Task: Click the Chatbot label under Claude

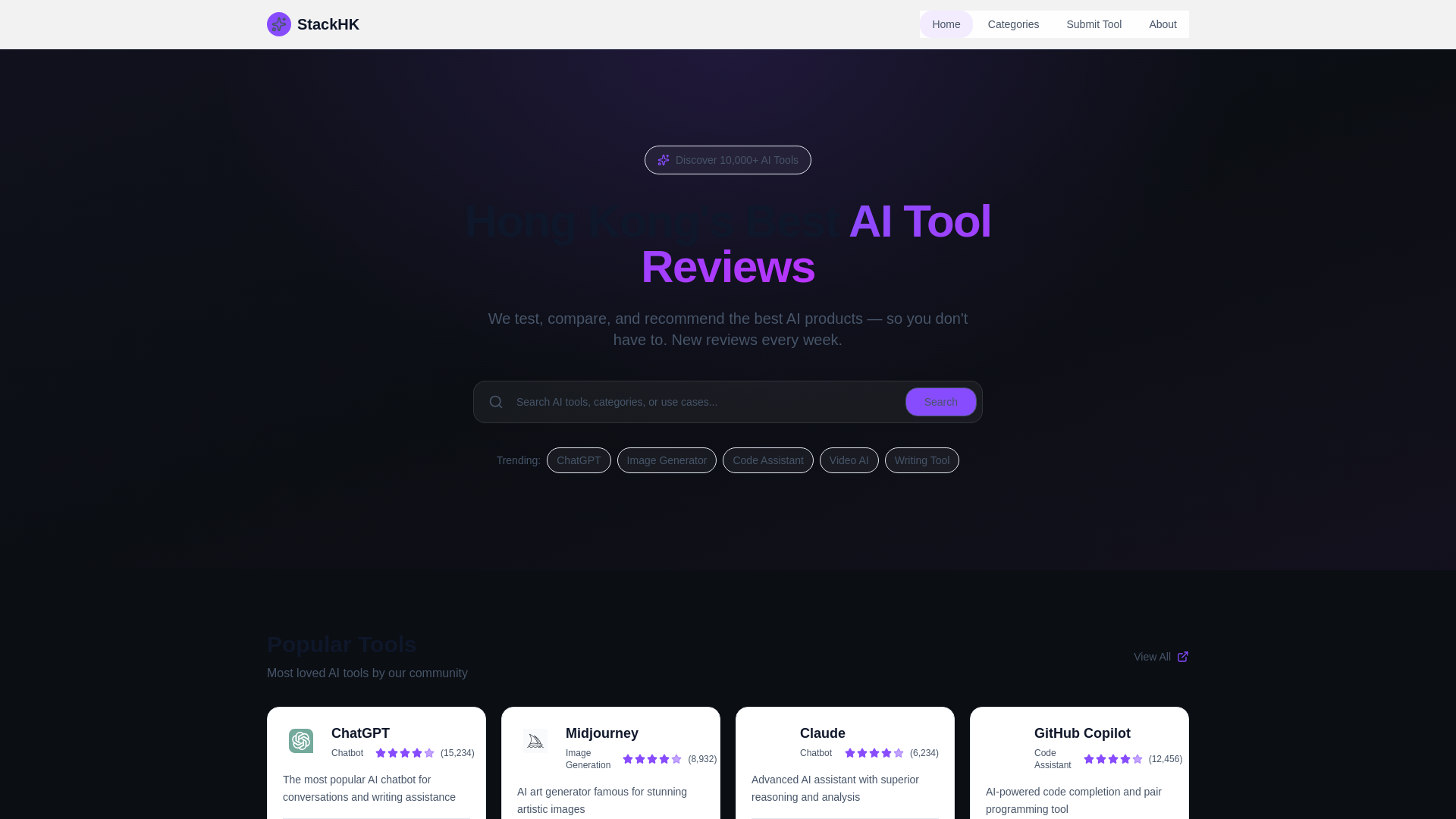Action: click(816, 753)
